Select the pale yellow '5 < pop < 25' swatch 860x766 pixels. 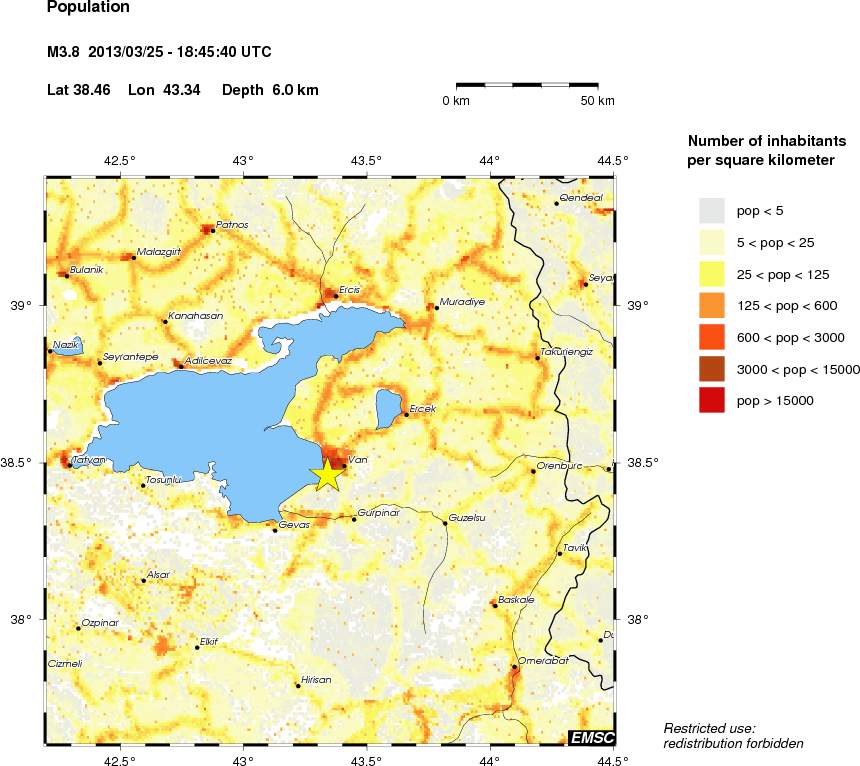pyautogui.click(x=711, y=243)
